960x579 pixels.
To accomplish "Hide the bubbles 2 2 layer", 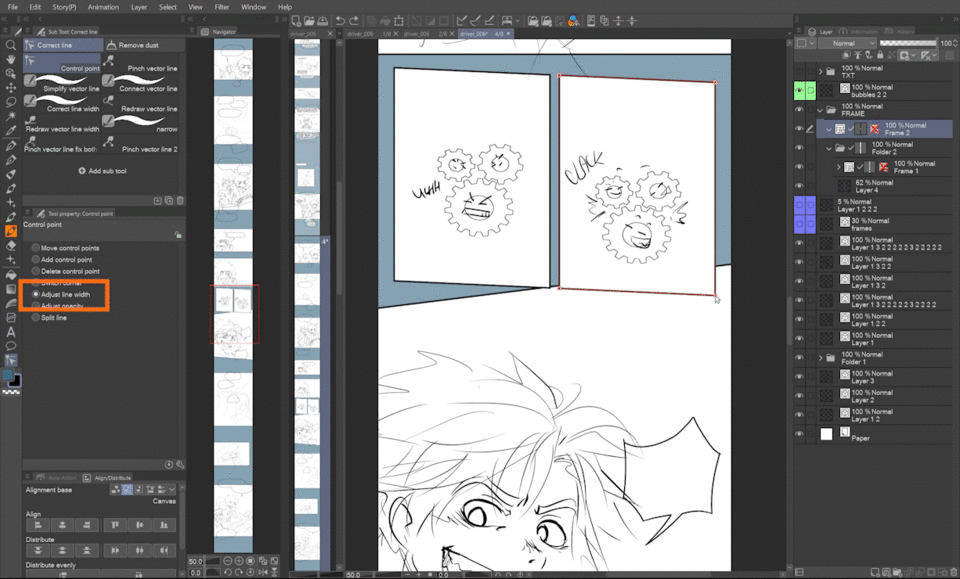I will click(x=799, y=91).
